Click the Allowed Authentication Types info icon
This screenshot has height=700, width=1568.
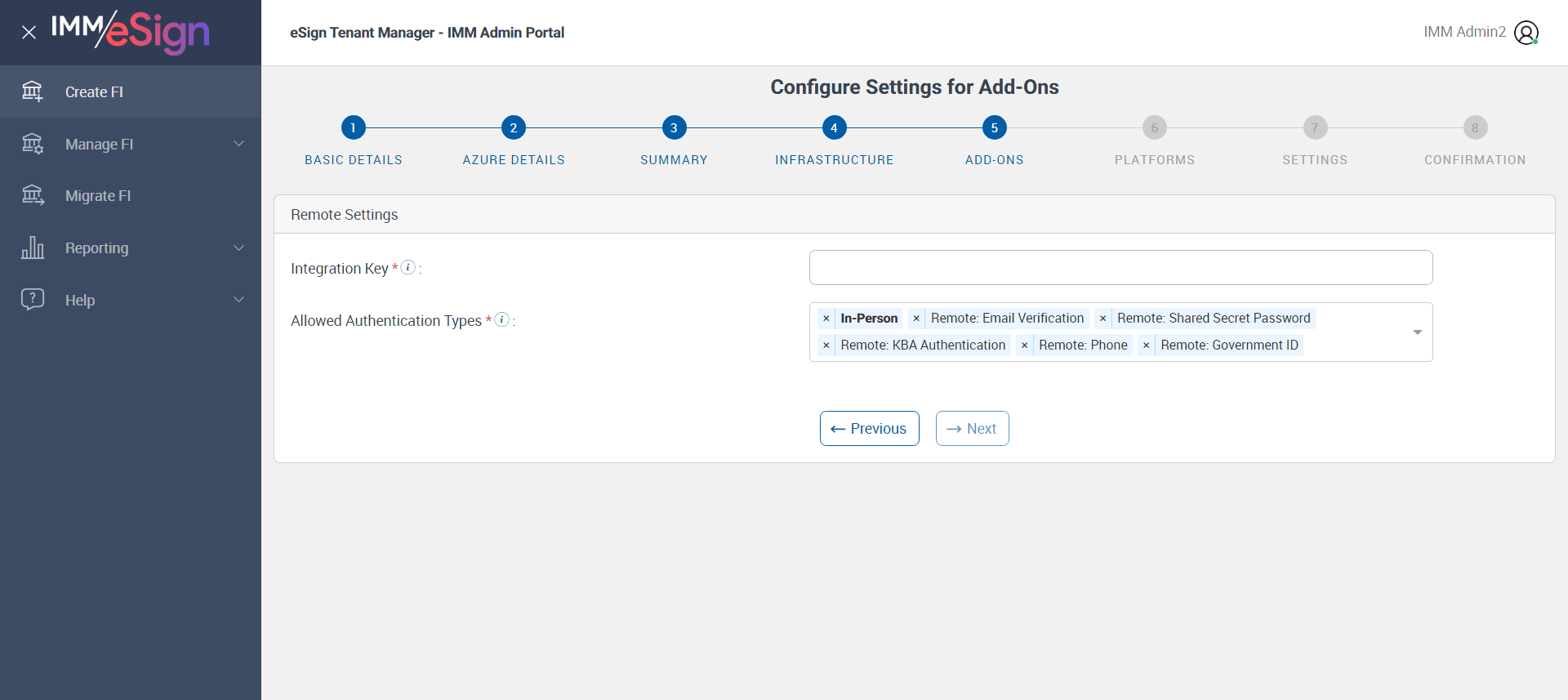(x=502, y=319)
